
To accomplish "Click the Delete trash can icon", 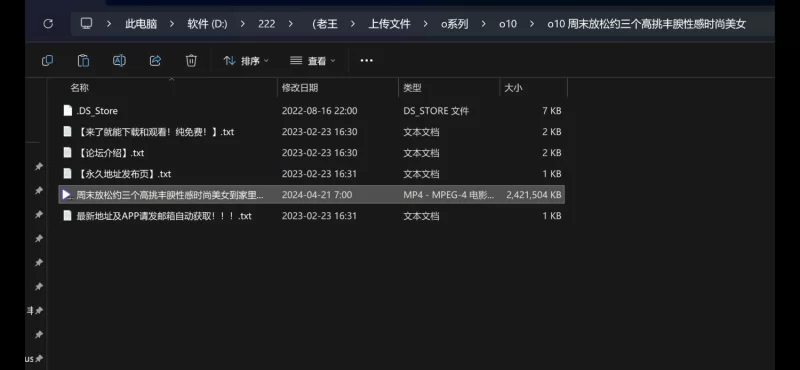I will coord(191,61).
